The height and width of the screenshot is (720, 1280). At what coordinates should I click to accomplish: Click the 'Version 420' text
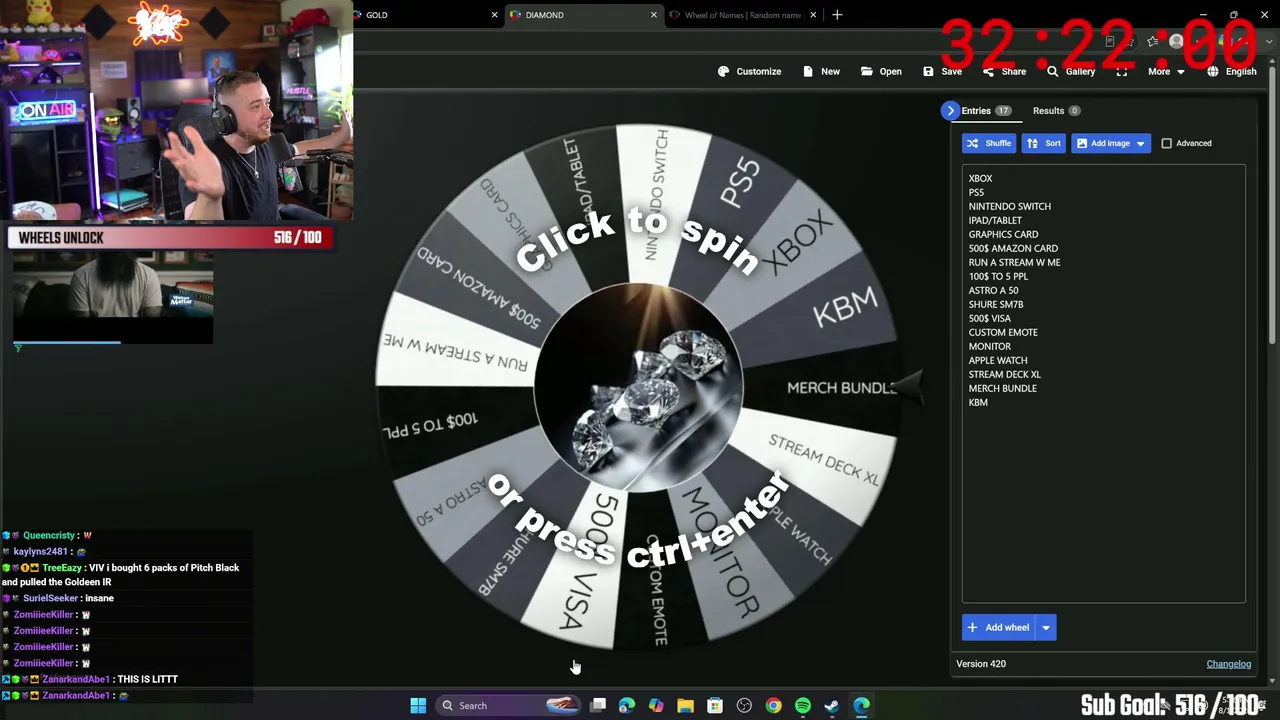tap(981, 664)
